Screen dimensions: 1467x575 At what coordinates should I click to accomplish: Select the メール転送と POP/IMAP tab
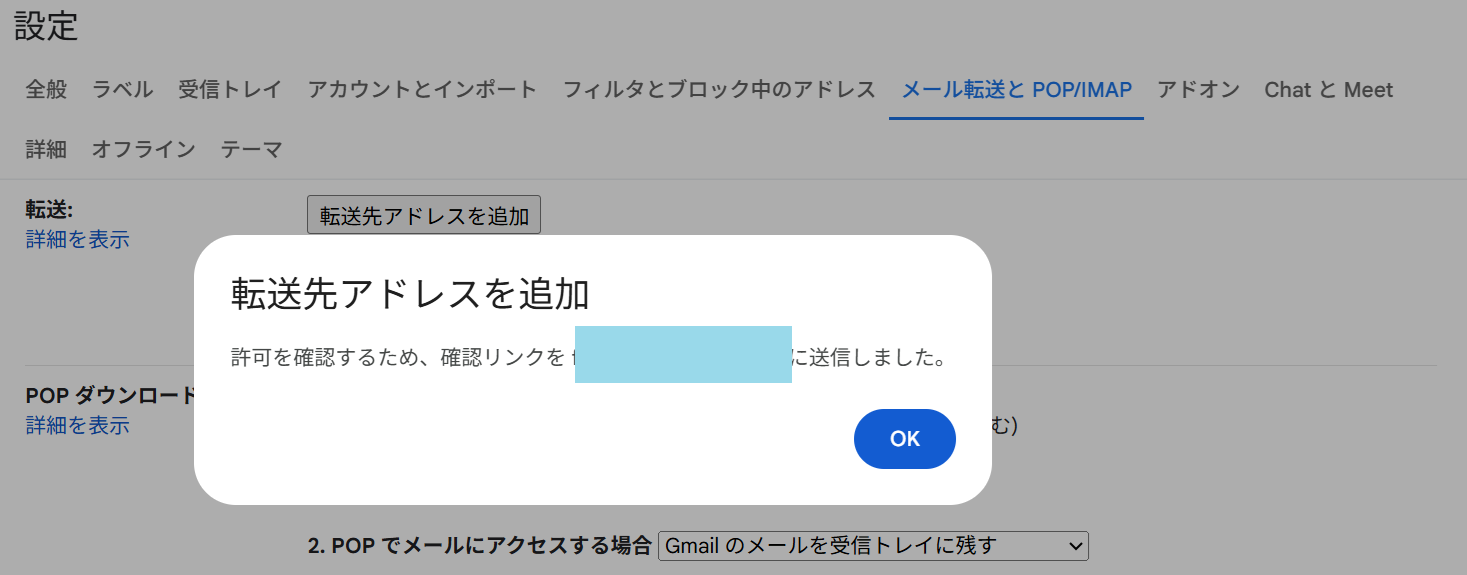[x=1016, y=90]
